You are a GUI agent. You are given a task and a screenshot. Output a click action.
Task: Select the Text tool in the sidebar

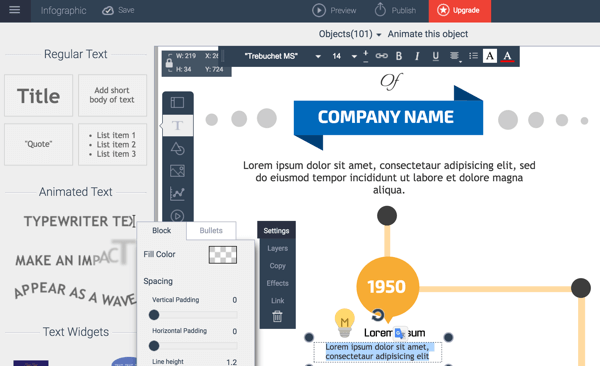pos(178,125)
